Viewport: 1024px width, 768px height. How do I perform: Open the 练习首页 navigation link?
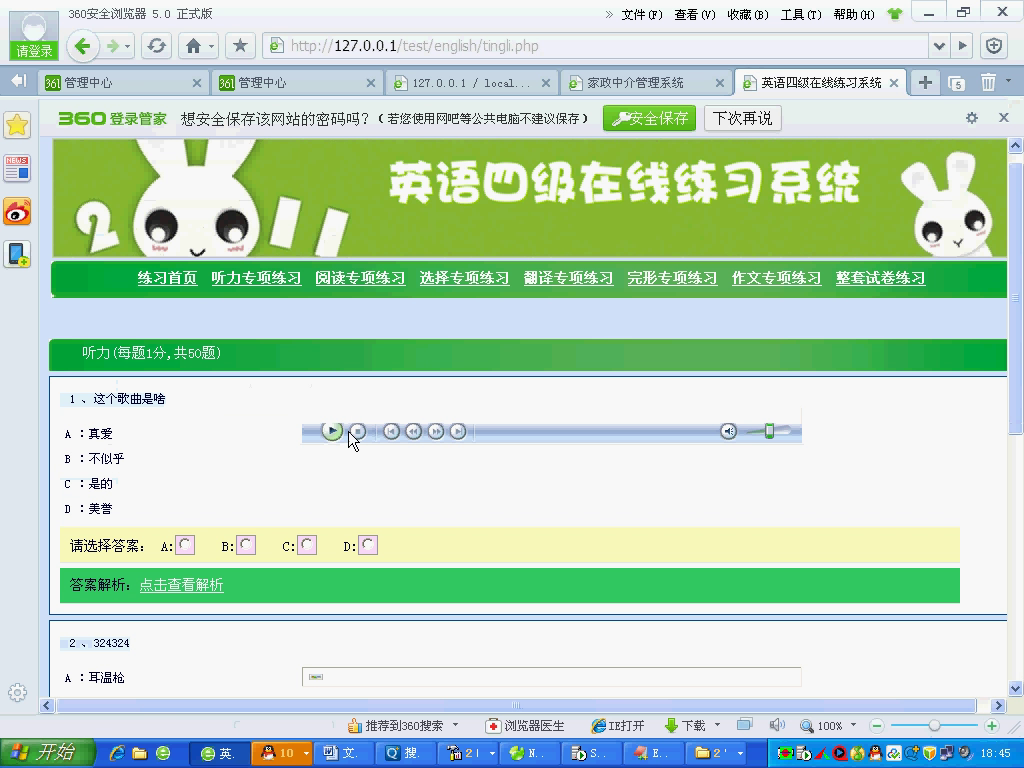(x=167, y=278)
